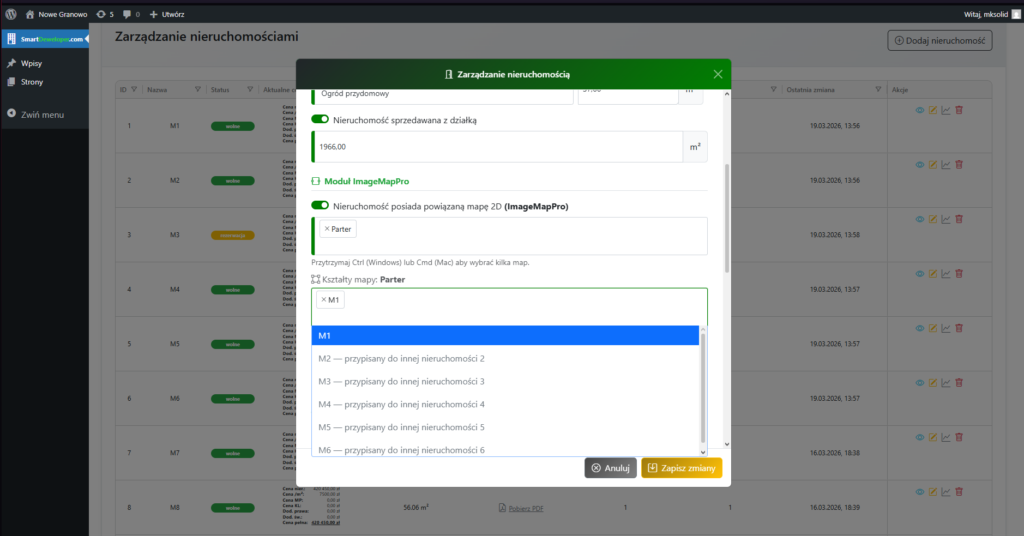Open pending updates with count 5
This screenshot has width=1024, height=536.
click(104, 14)
